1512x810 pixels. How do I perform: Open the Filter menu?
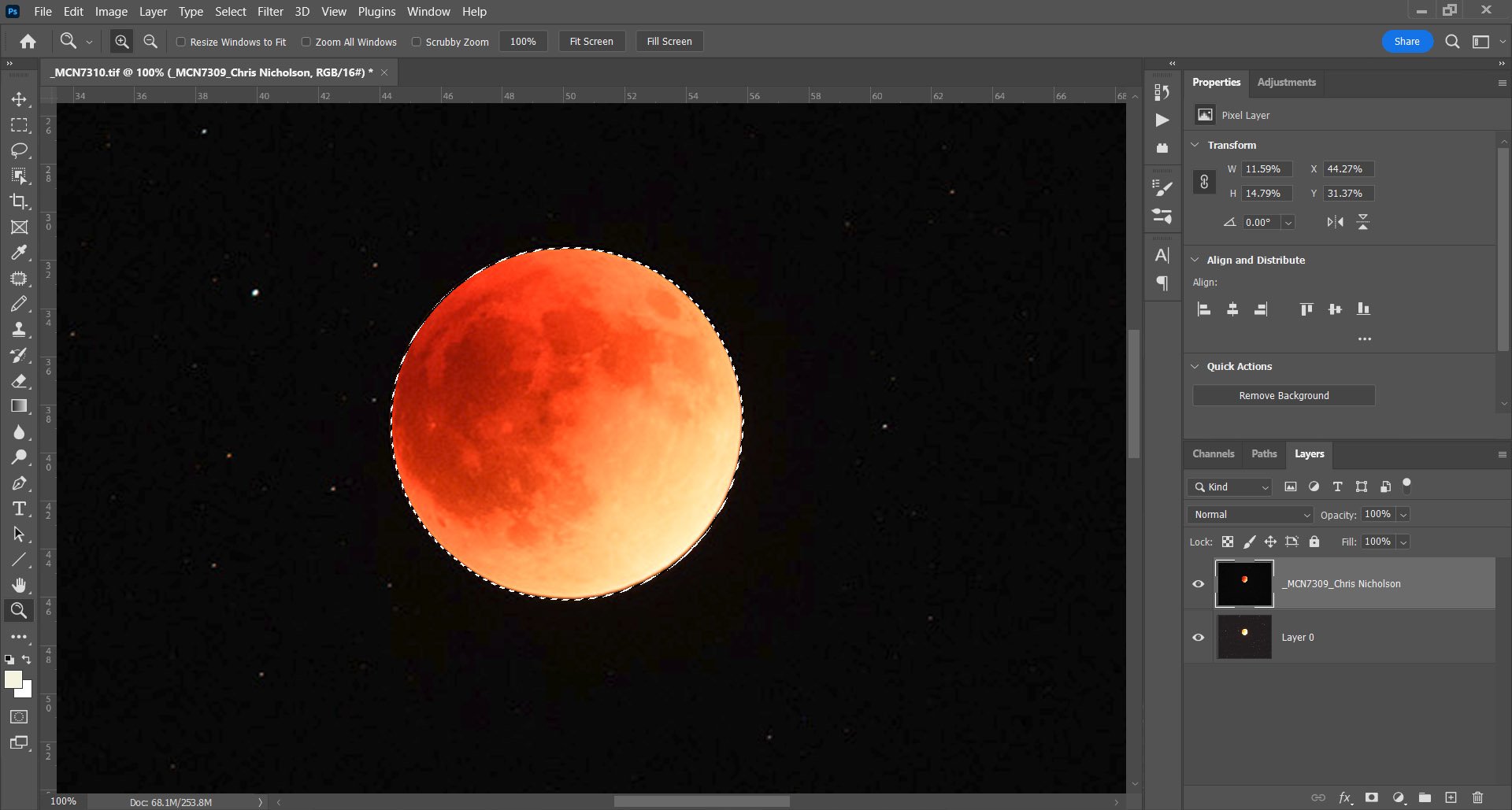[270, 12]
